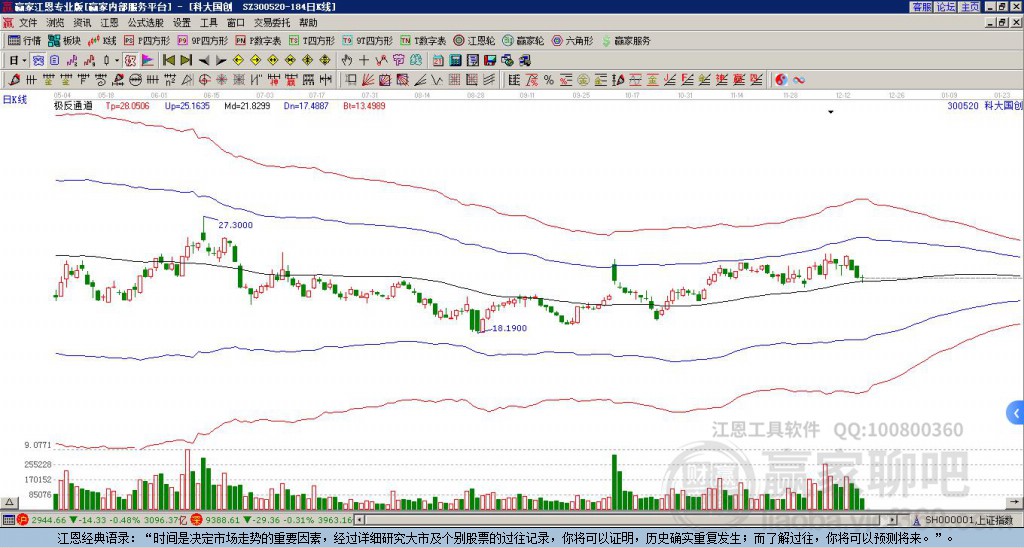Click the blue side panel chevron
1024x548 pixels.
pyautogui.click(x=1016, y=413)
